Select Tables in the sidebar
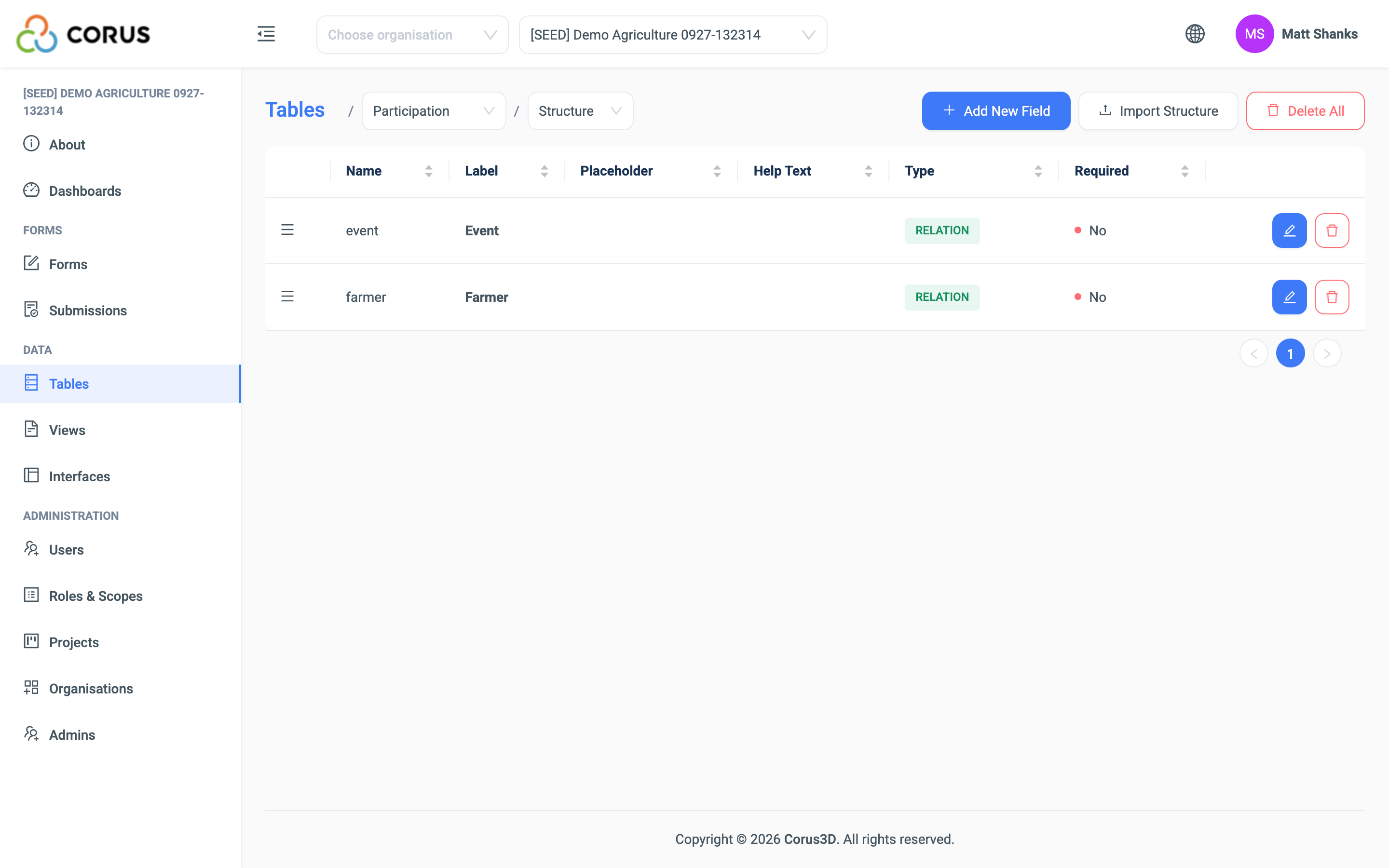Viewport: 1389px width, 868px height. 121,383
